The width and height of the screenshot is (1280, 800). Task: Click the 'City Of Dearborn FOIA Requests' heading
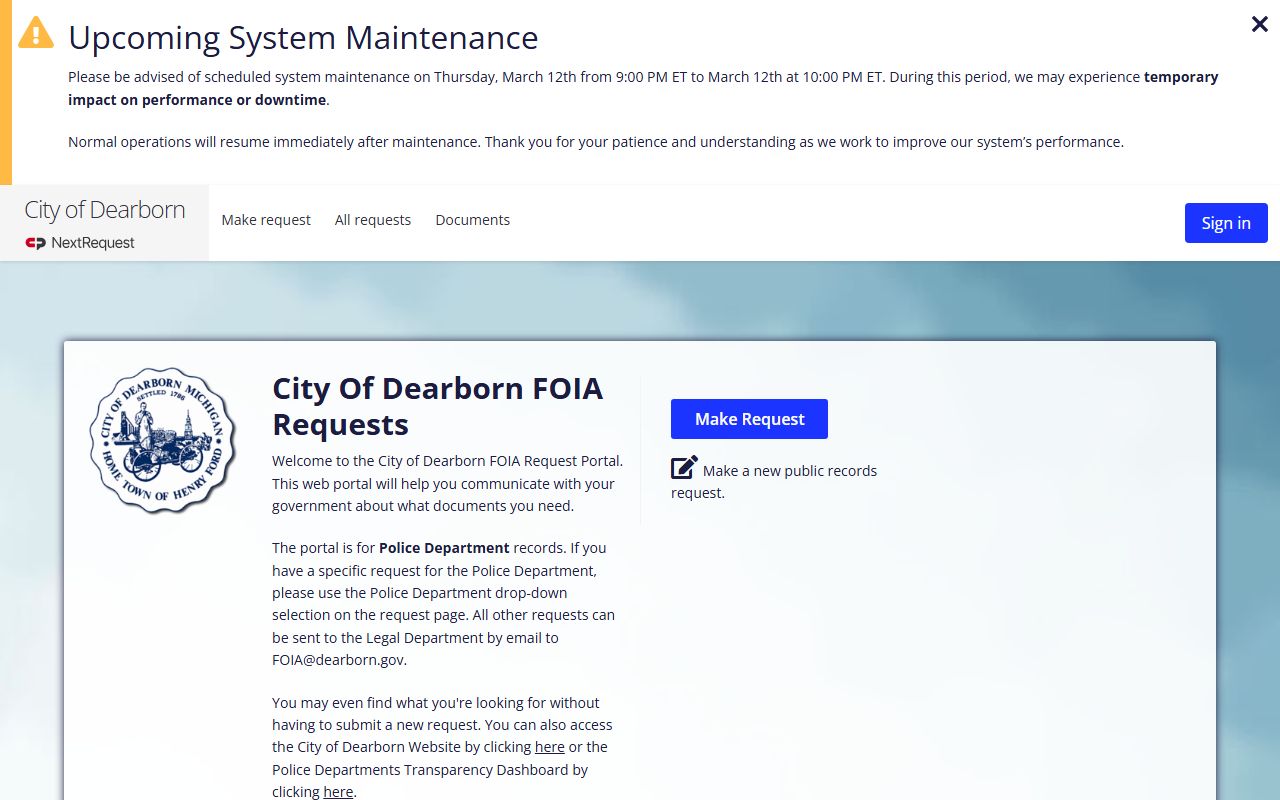(438, 406)
